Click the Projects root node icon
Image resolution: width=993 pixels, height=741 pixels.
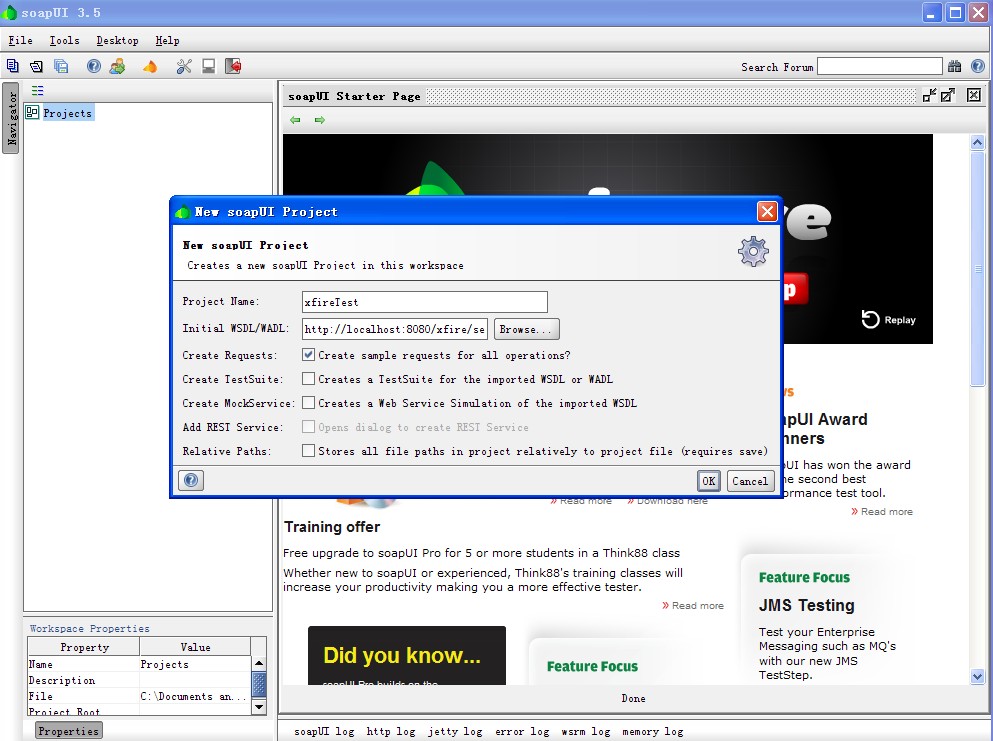point(32,113)
